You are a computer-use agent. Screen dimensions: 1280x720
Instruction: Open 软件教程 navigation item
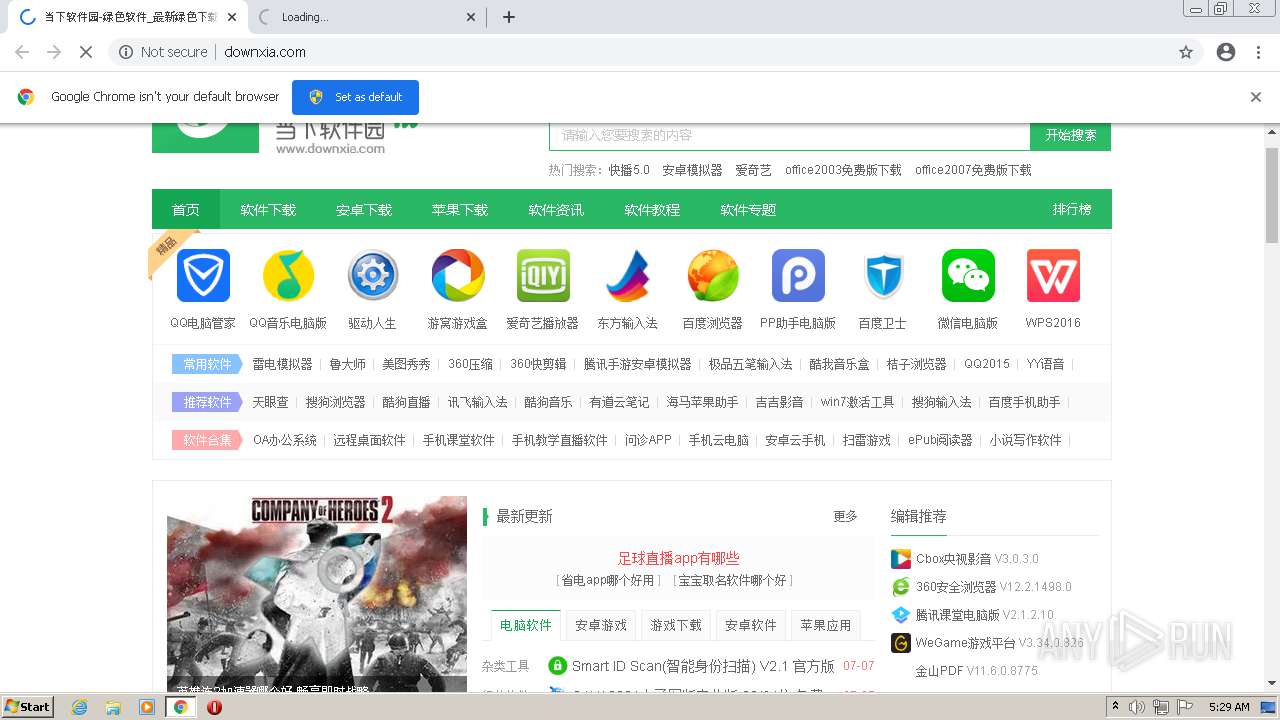pos(652,210)
